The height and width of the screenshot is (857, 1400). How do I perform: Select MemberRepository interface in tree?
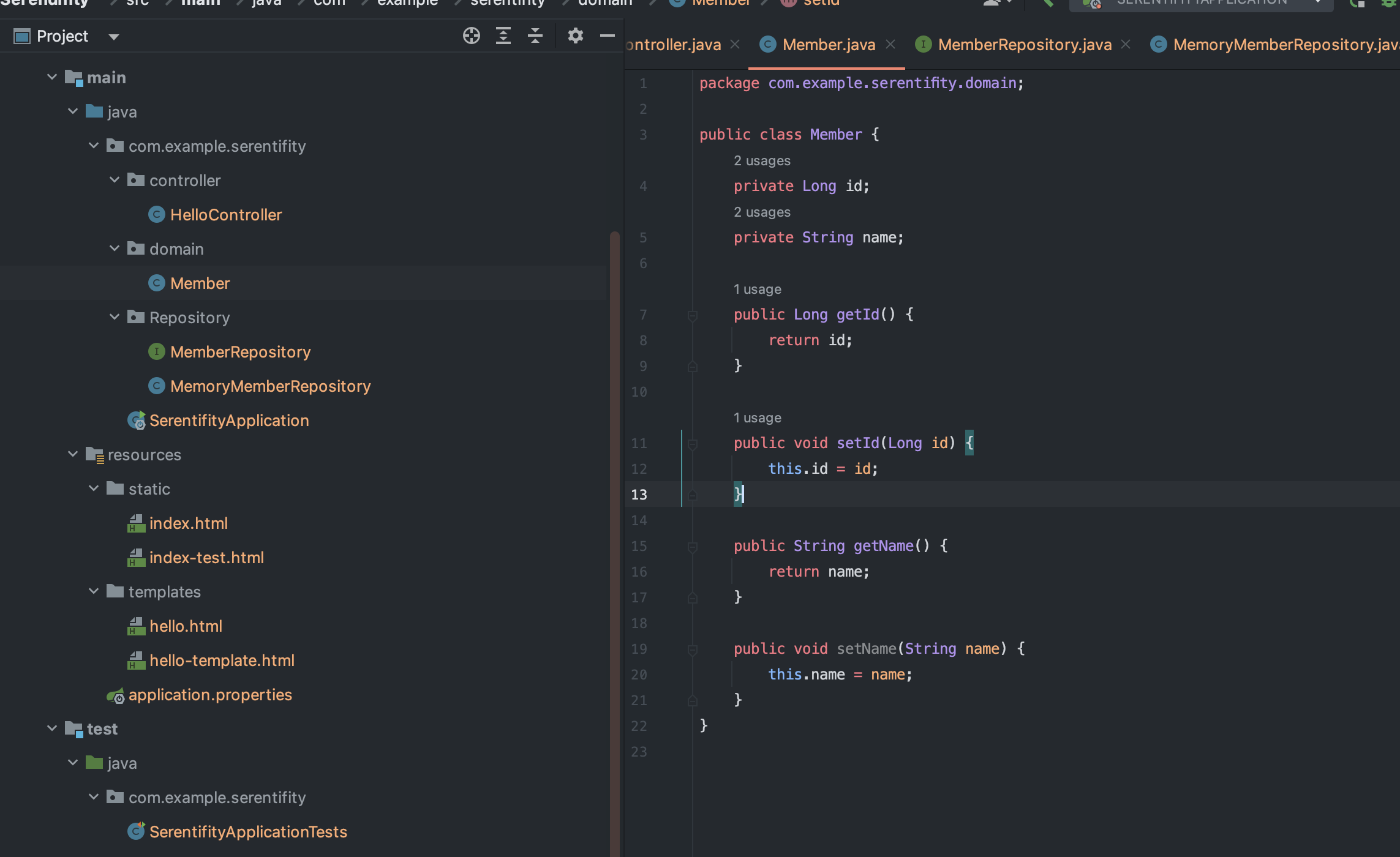(x=241, y=352)
